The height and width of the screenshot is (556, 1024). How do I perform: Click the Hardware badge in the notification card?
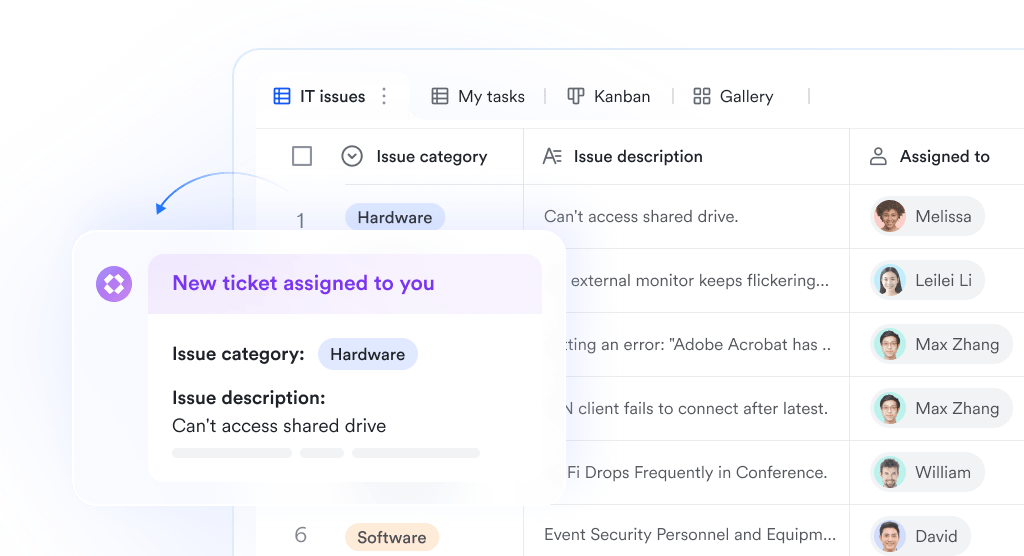(x=368, y=354)
